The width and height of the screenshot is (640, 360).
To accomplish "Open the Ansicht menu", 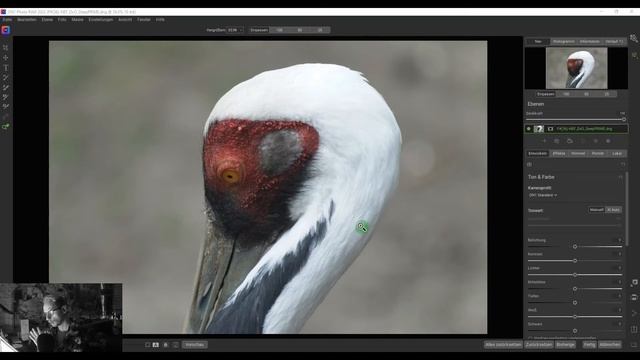I will pyautogui.click(x=125, y=20).
